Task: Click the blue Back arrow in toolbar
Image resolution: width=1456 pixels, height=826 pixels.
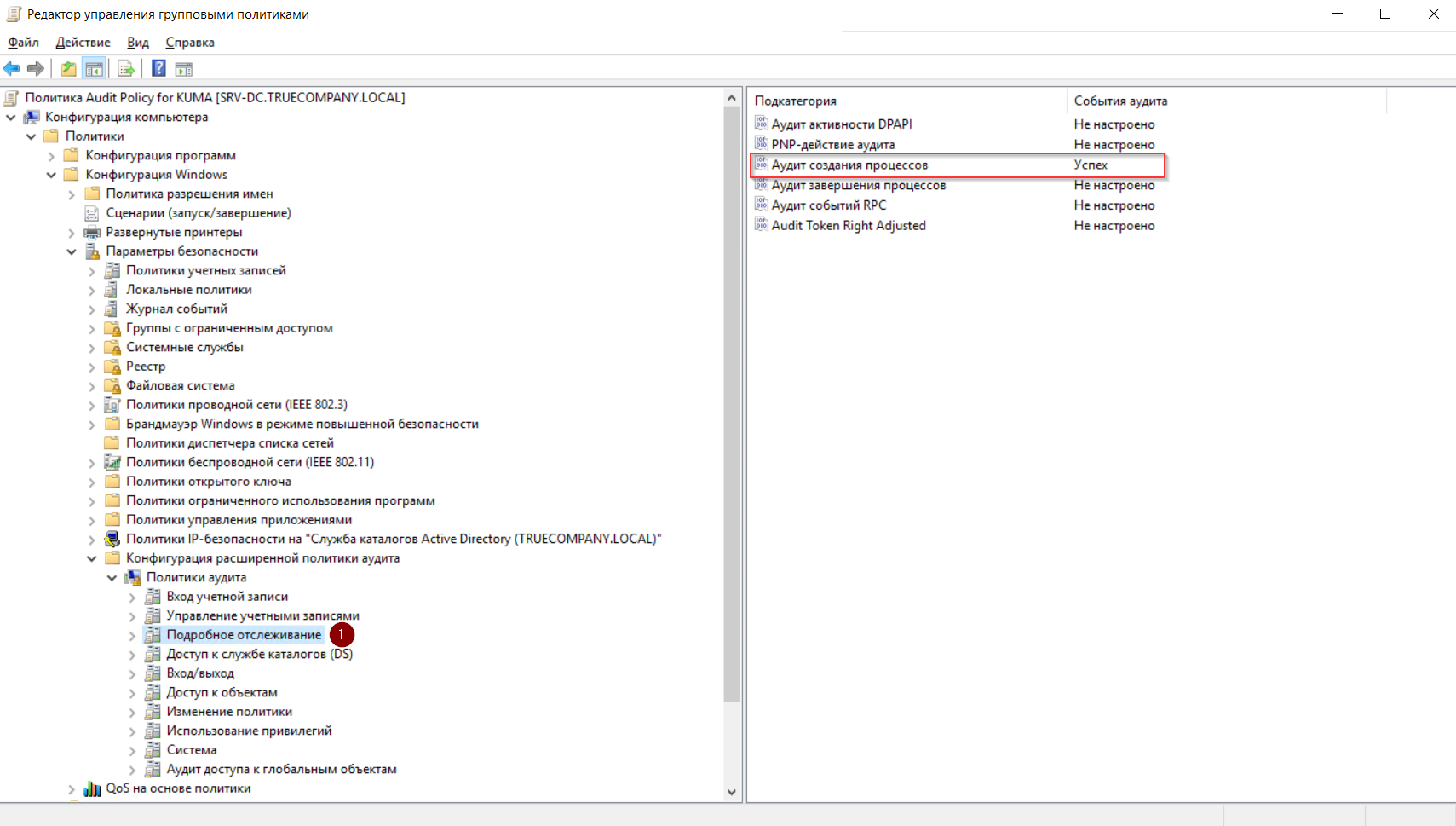Action: 12,69
